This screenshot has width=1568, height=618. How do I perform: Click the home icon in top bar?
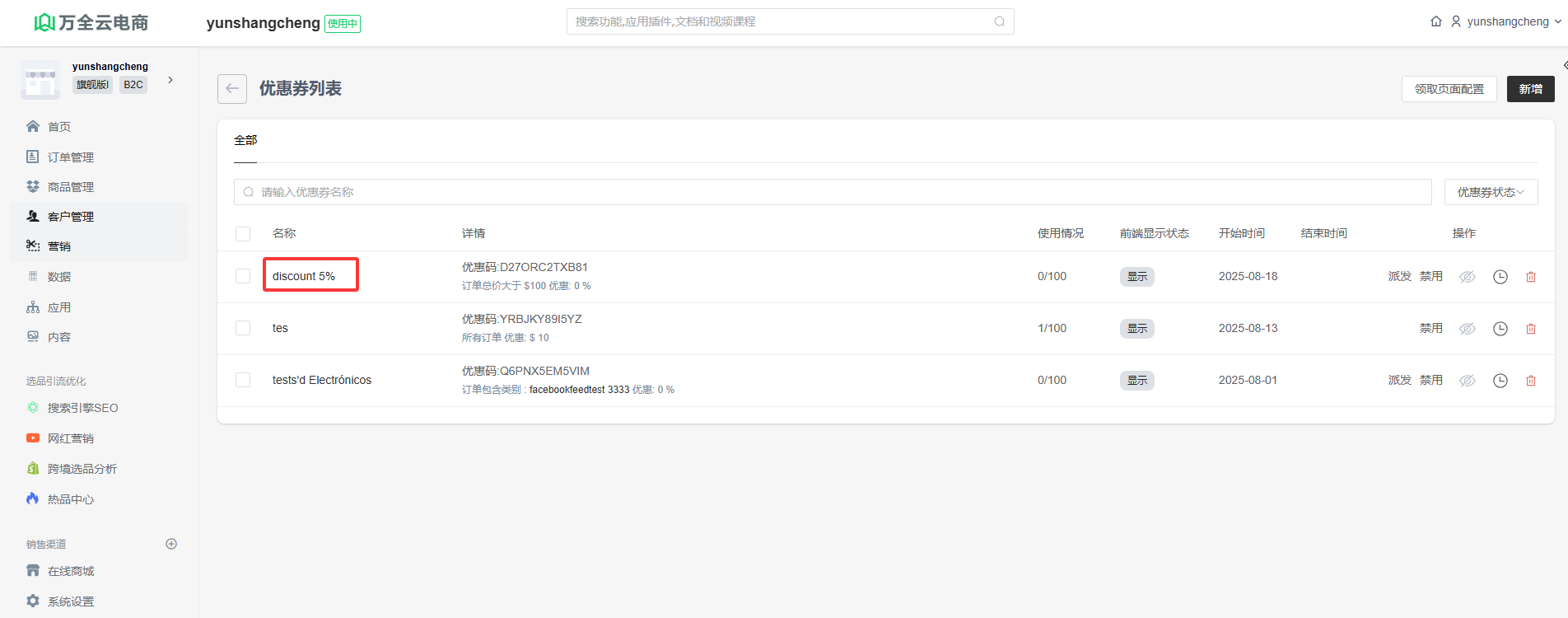coord(1436,21)
